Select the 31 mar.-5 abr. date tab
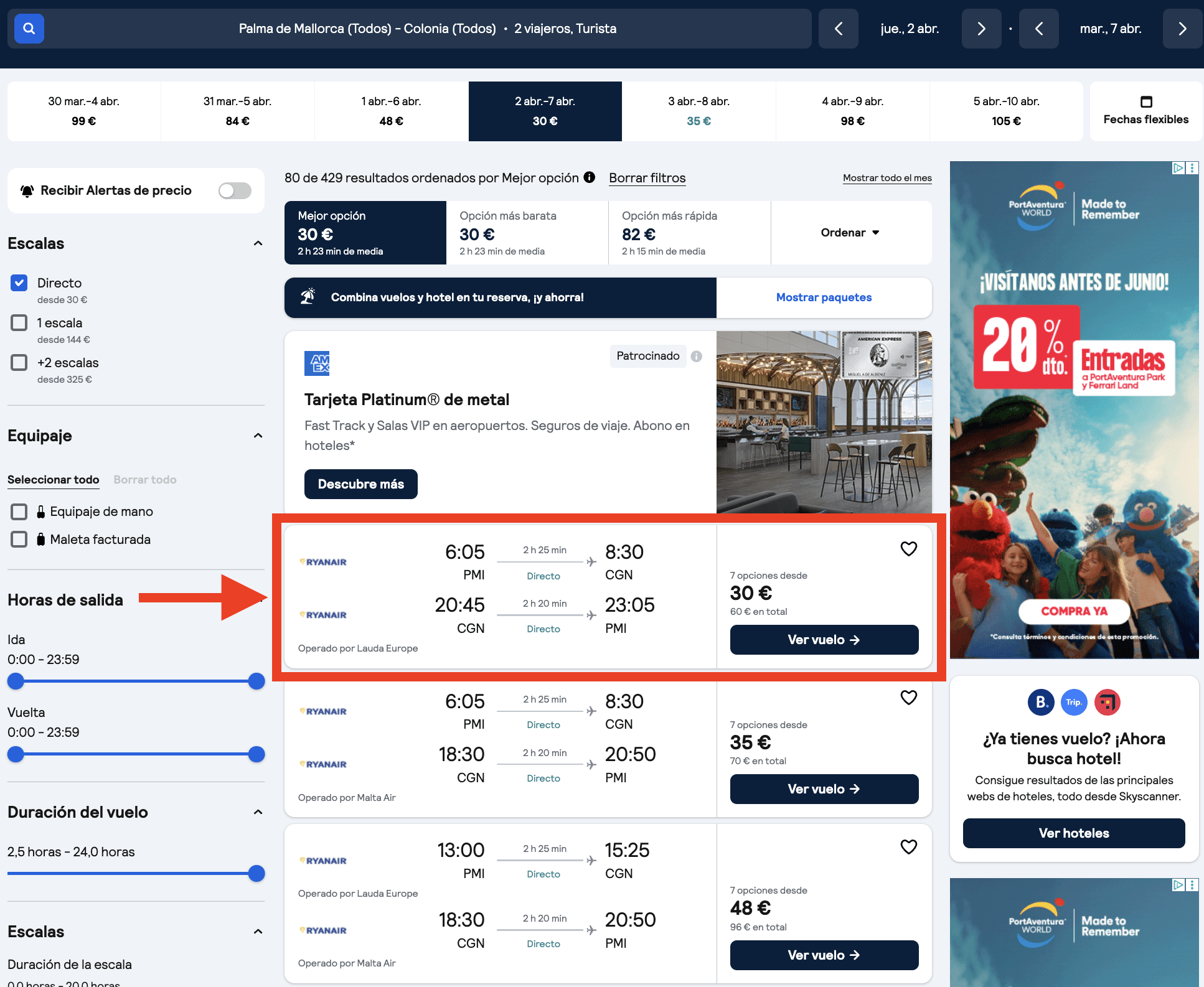 coord(238,111)
